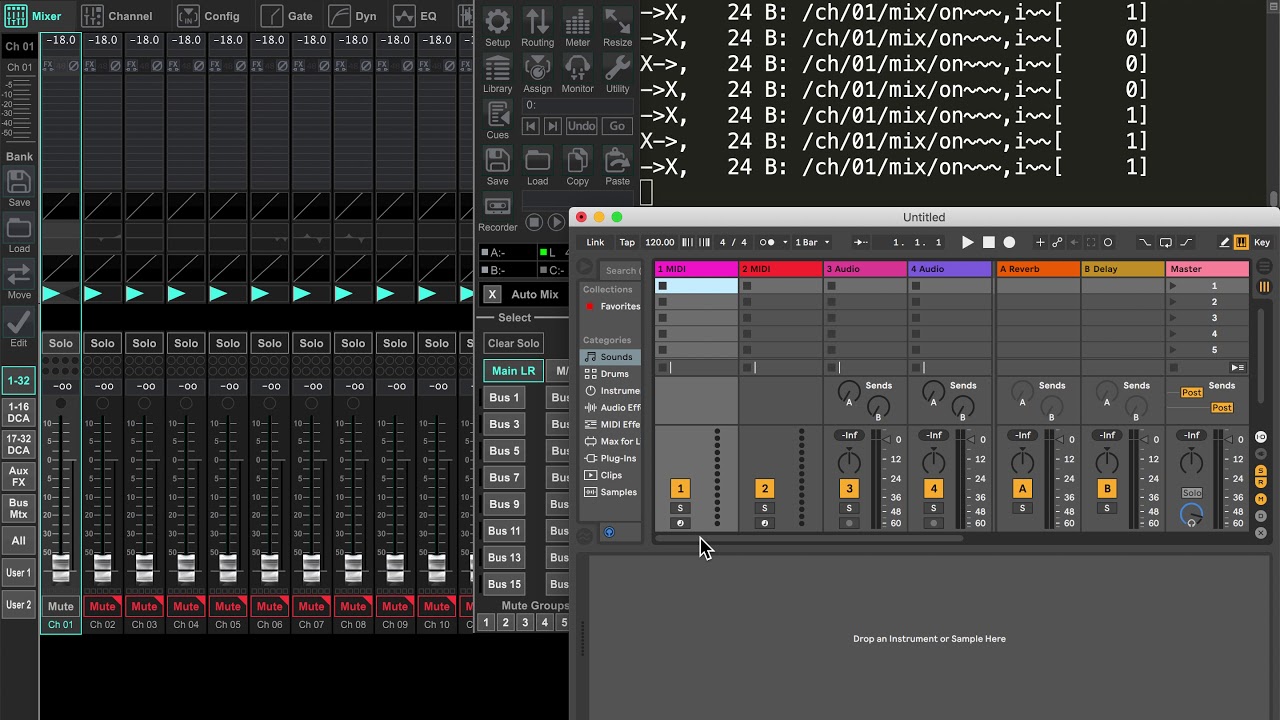Select the Aux FX bank

pyautogui.click(x=19, y=476)
